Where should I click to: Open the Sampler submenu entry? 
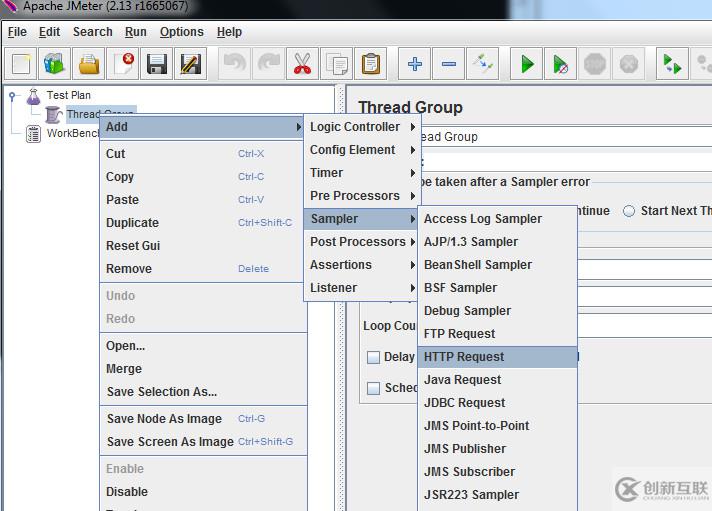(x=363, y=219)
